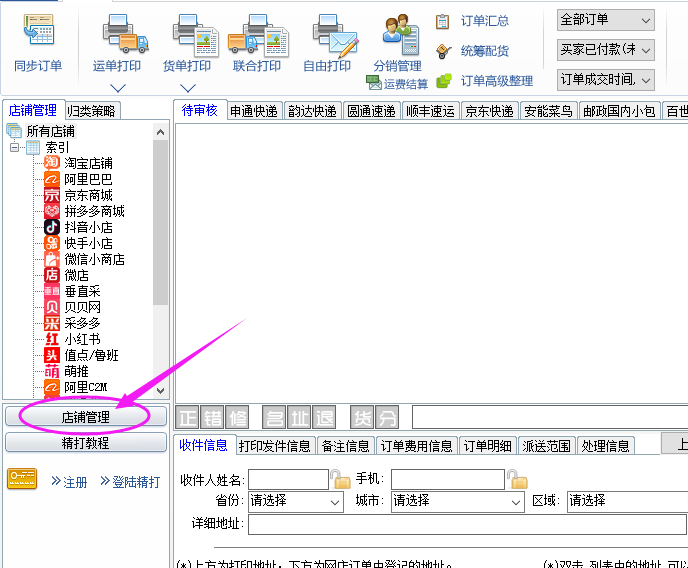Click the 登陆精打 login link
The width and height of the screenshot is (688, 568).
pos(129,482)
